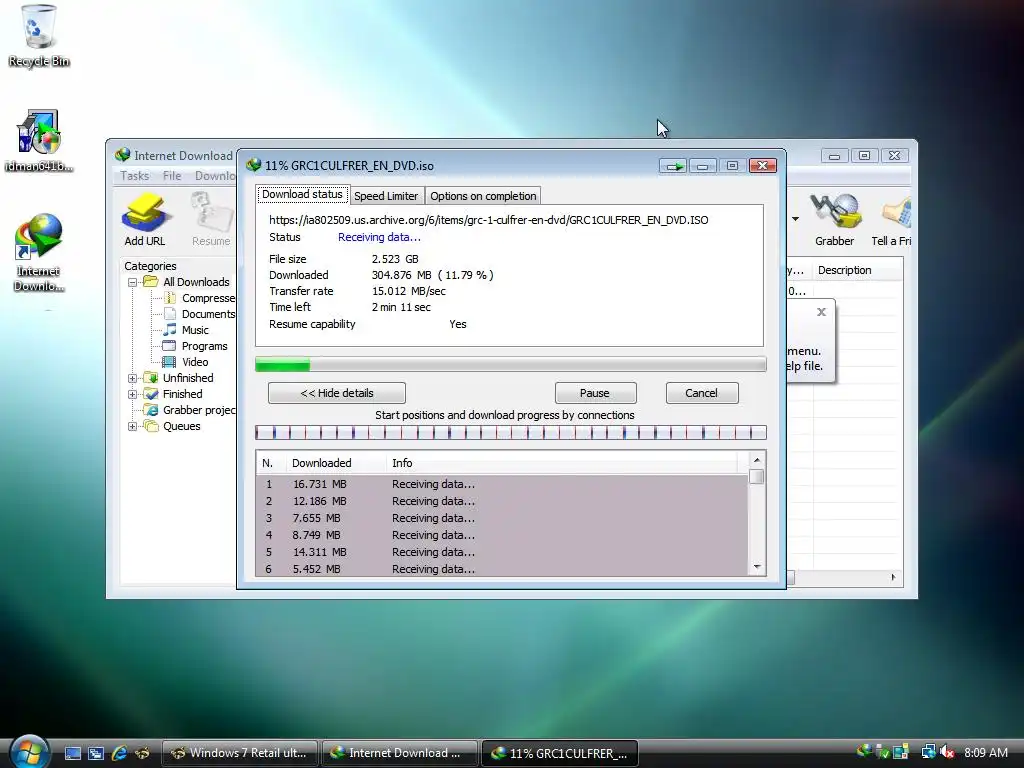This screenshot has width=1024, height=768.
Task: Click the Tell a Friend toolbar icon
Action: [x=891, y=219]
